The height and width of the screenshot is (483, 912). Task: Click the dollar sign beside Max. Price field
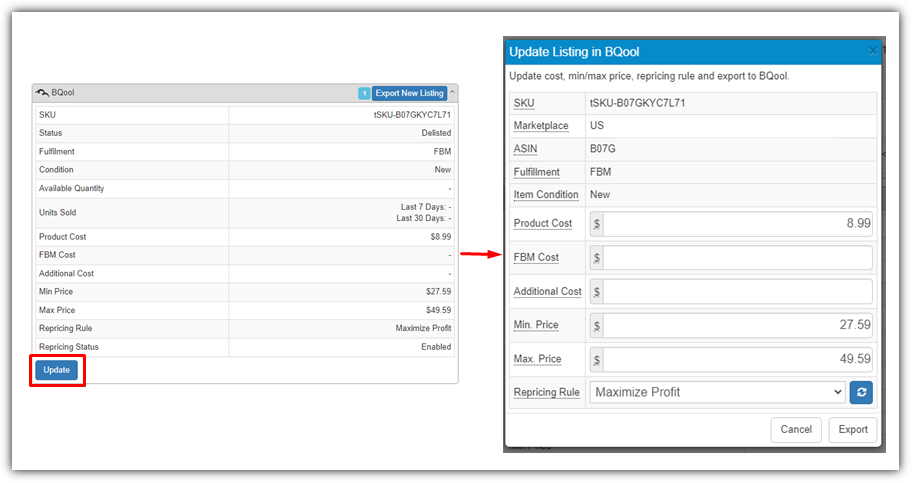click(597, 360)
